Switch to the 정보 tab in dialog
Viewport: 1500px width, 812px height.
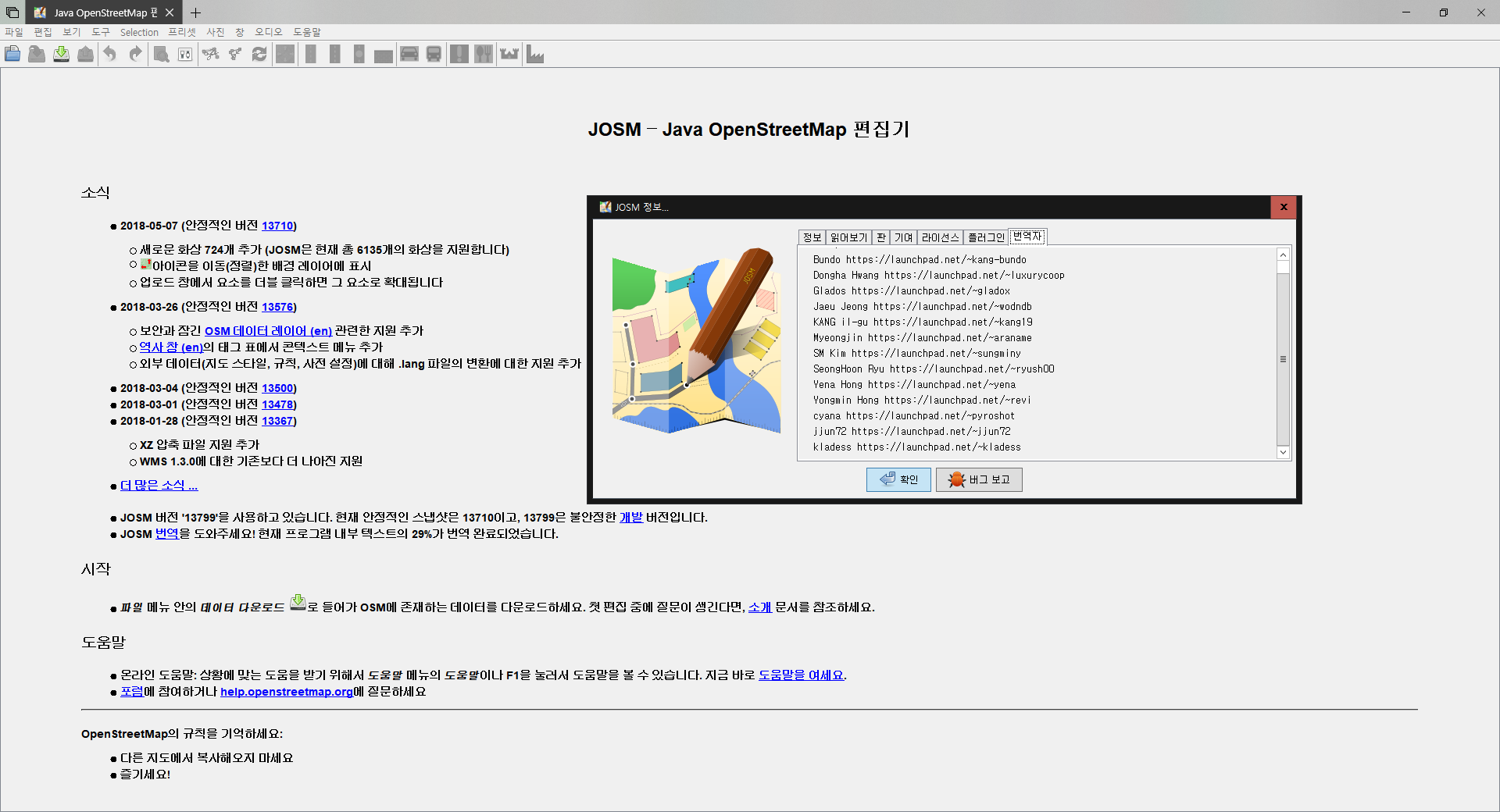tap(812, 237)
